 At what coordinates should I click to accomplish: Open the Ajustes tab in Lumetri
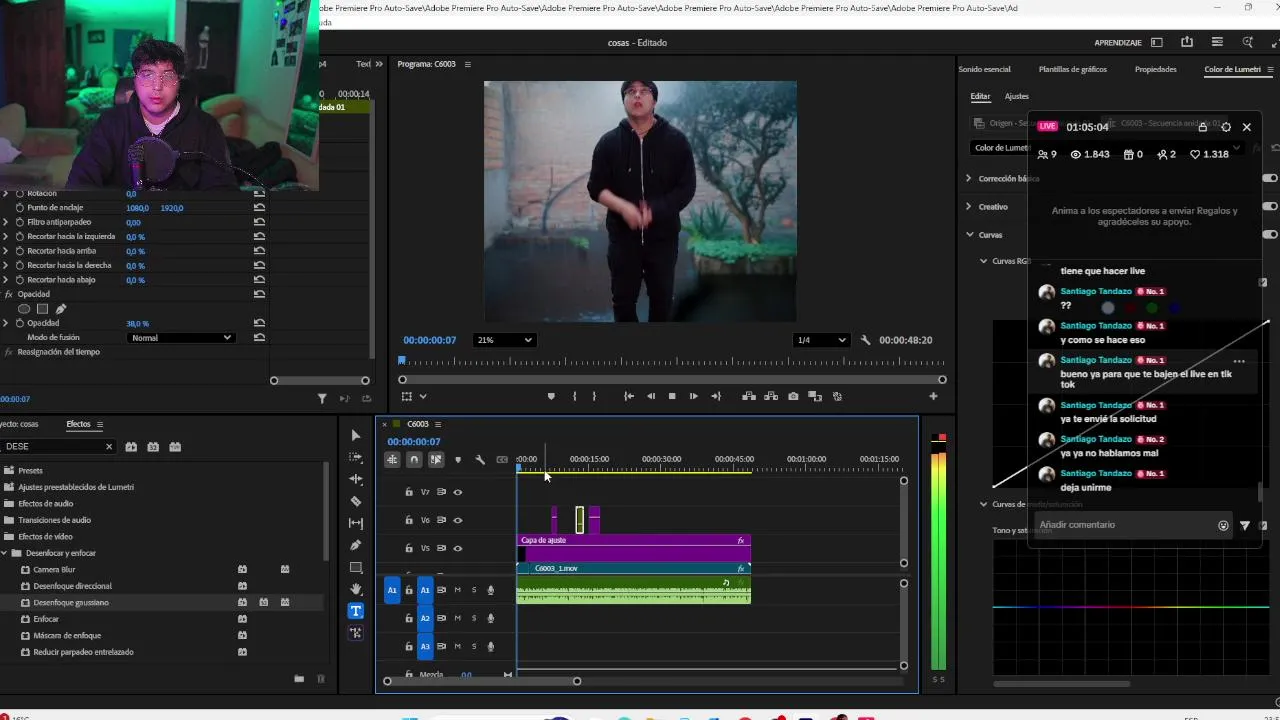click(x=1016, y=96)
